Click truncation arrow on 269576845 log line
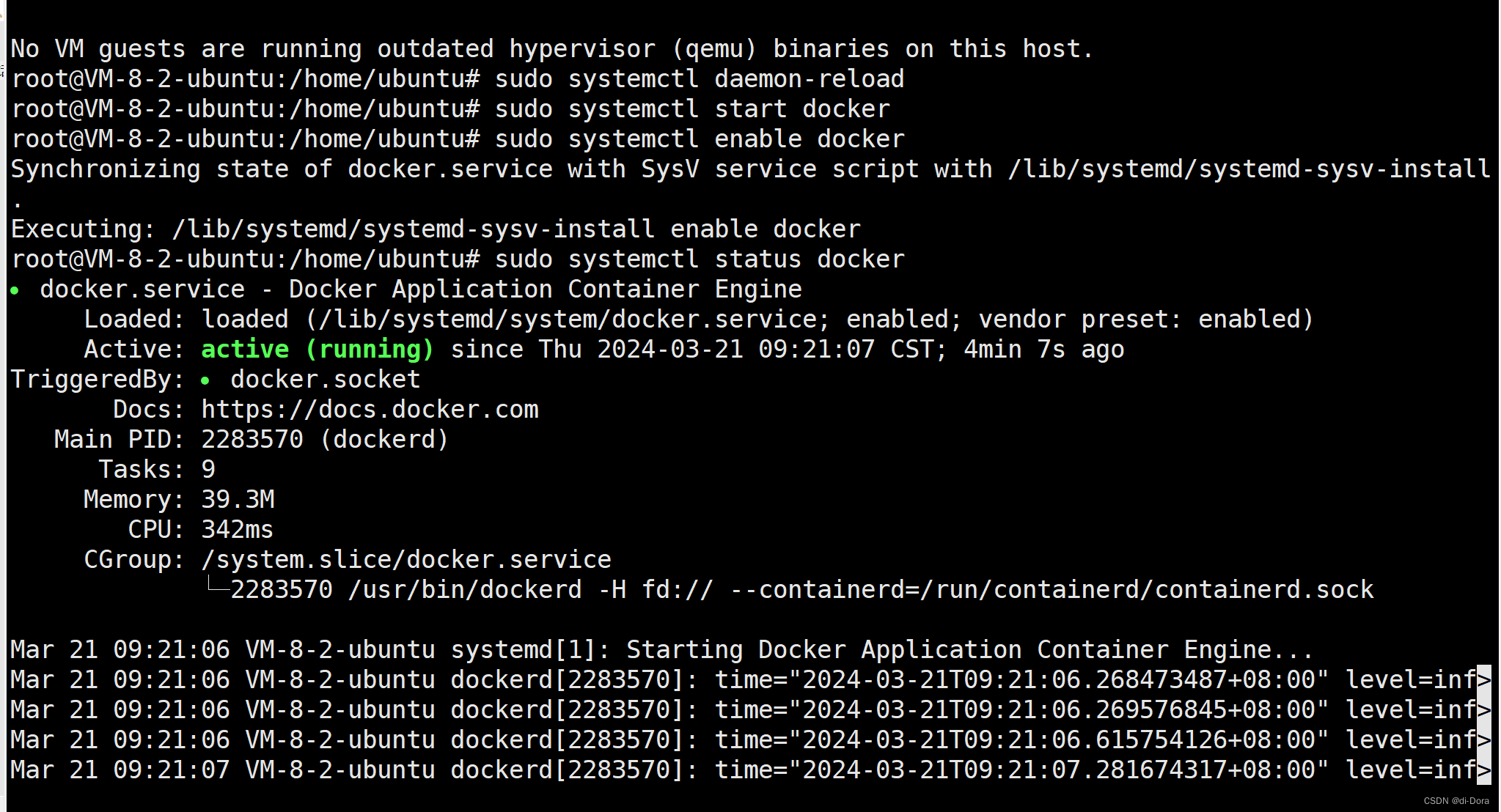Viewport: 1501px width, 812px height. pyautogui.click(x=1483, y=710)
